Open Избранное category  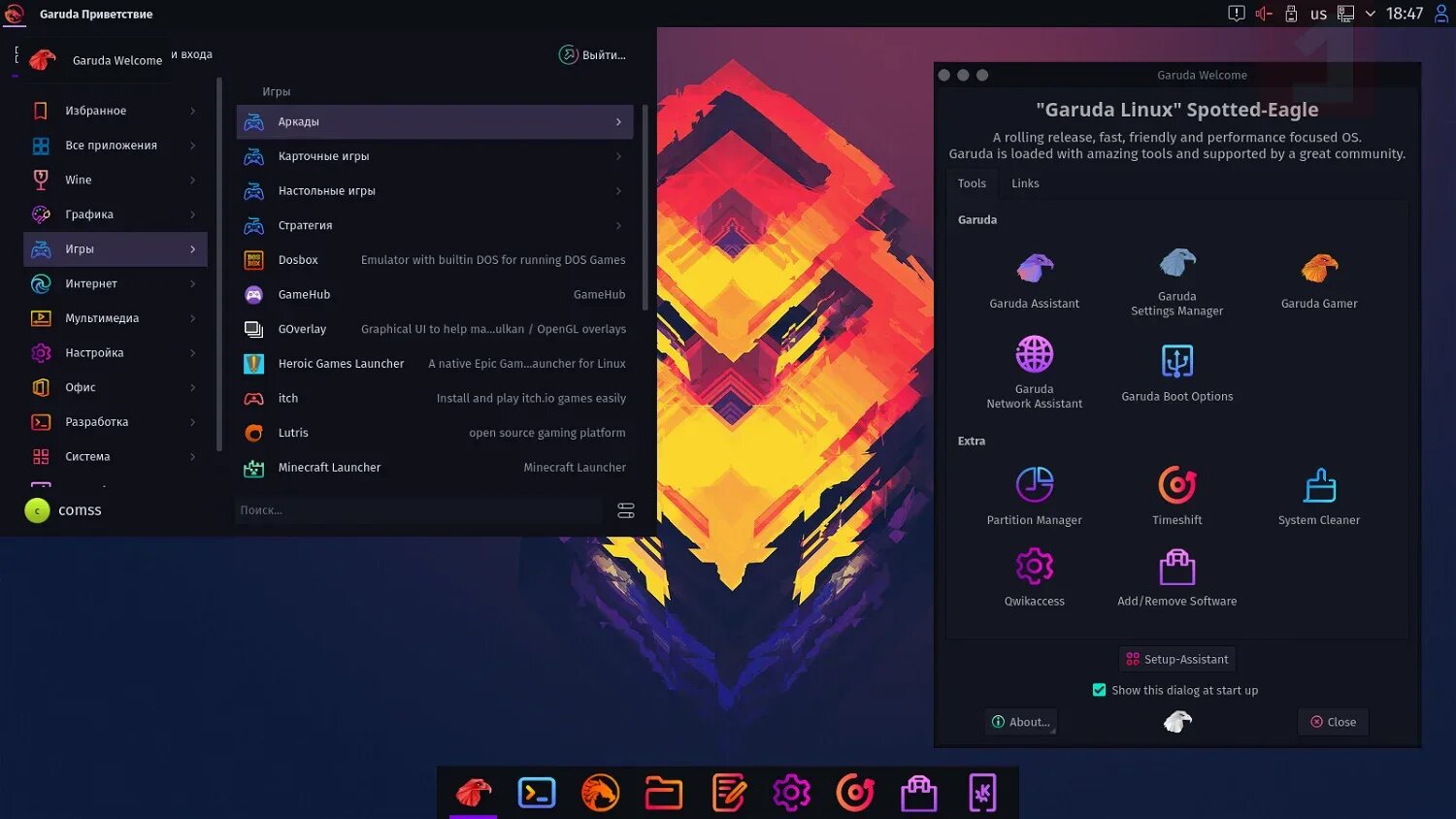[116, 111]
